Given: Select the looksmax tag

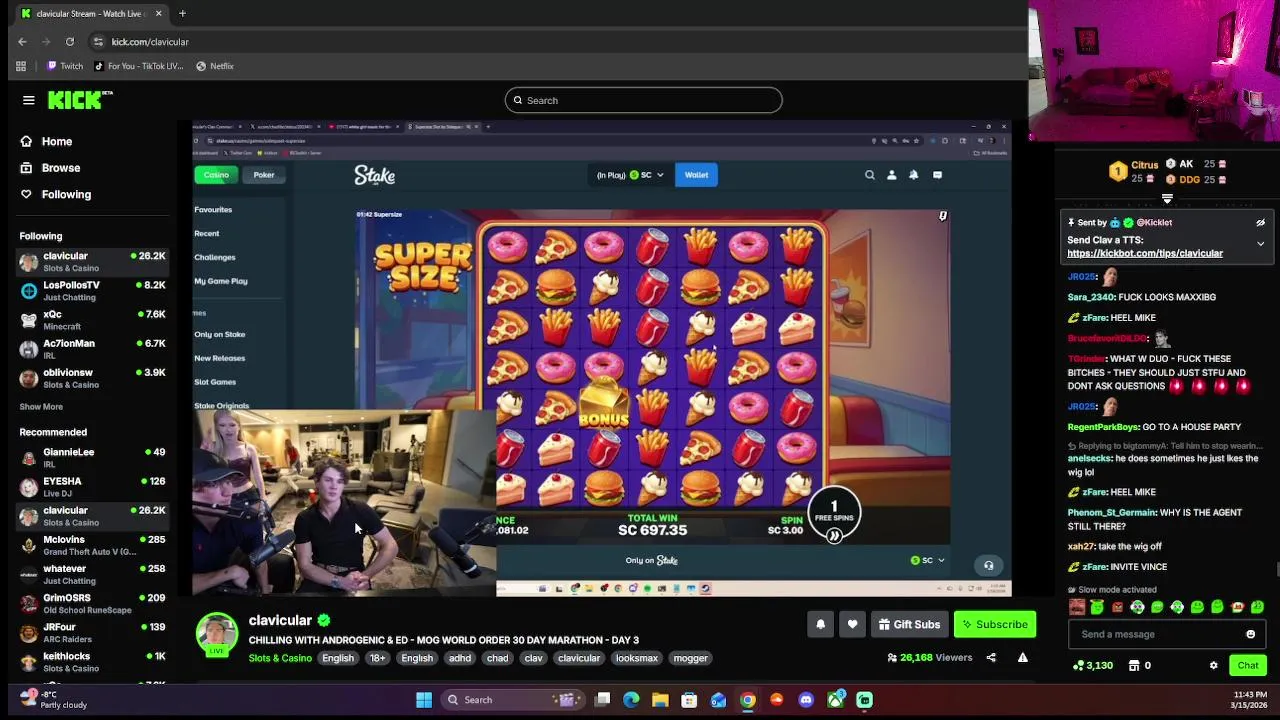Looking at the screenshot, I should pyautogui.click(x=636, y=658).
